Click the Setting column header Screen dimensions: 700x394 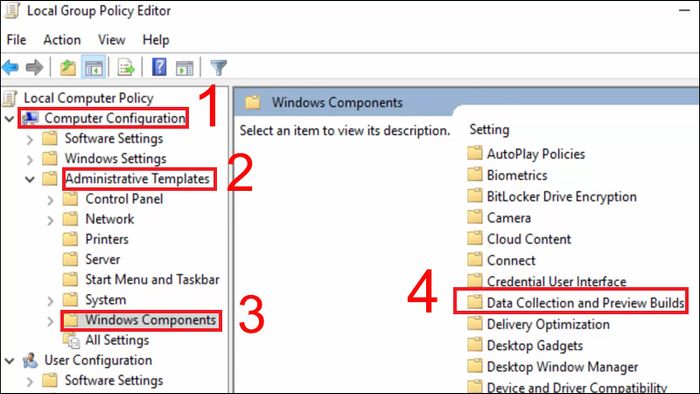click(x=489, y=129)
